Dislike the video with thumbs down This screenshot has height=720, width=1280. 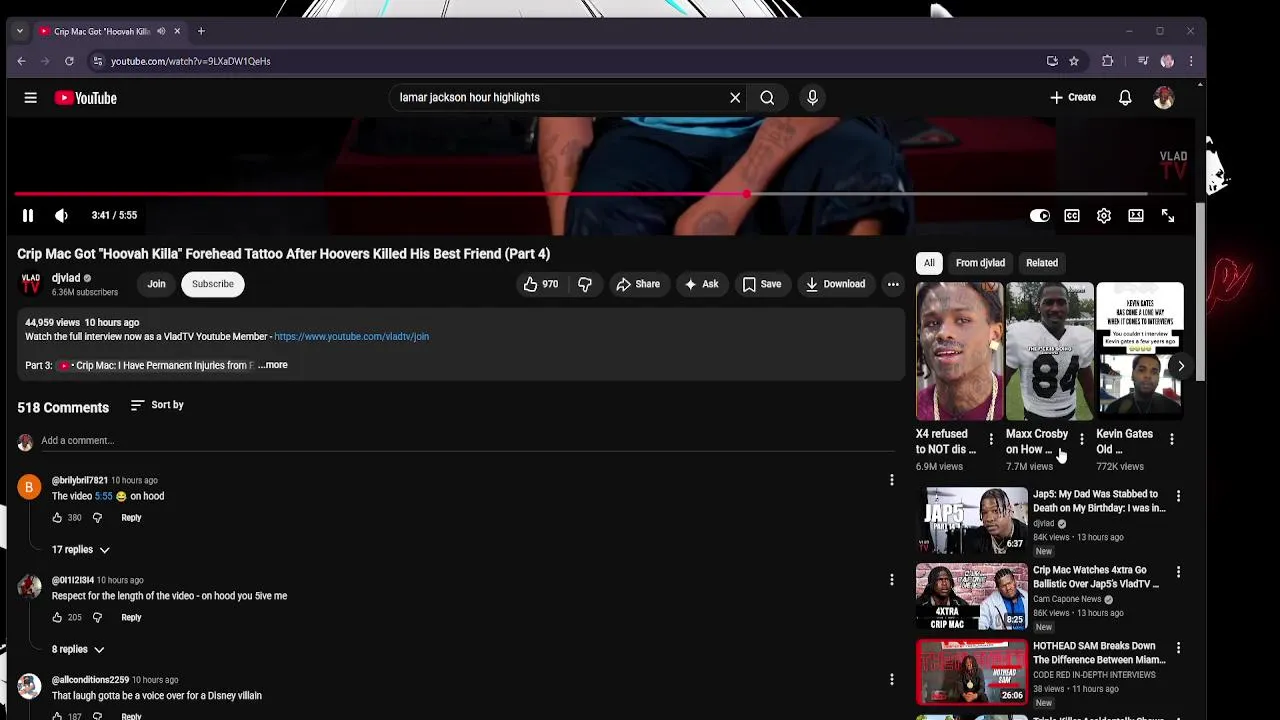tap(585, 284)
